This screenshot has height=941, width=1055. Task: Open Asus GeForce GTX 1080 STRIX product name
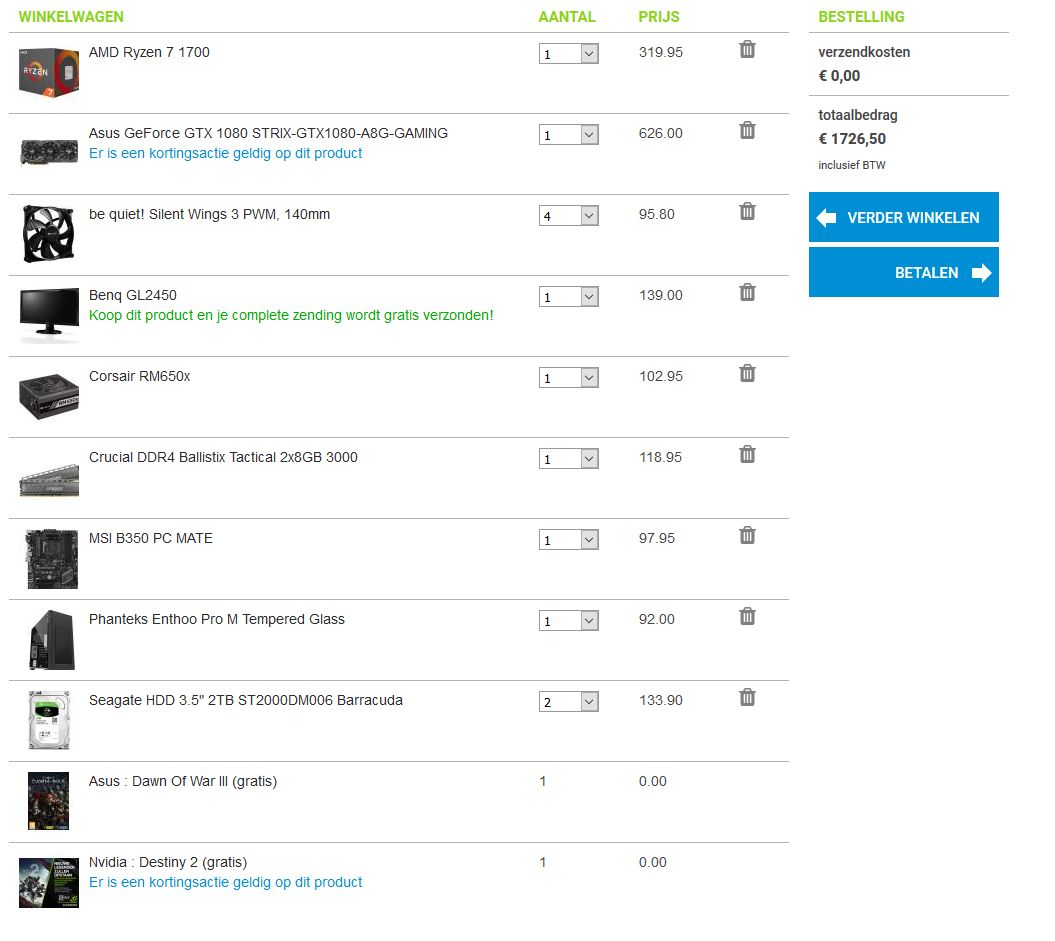(x=268, y=133)
